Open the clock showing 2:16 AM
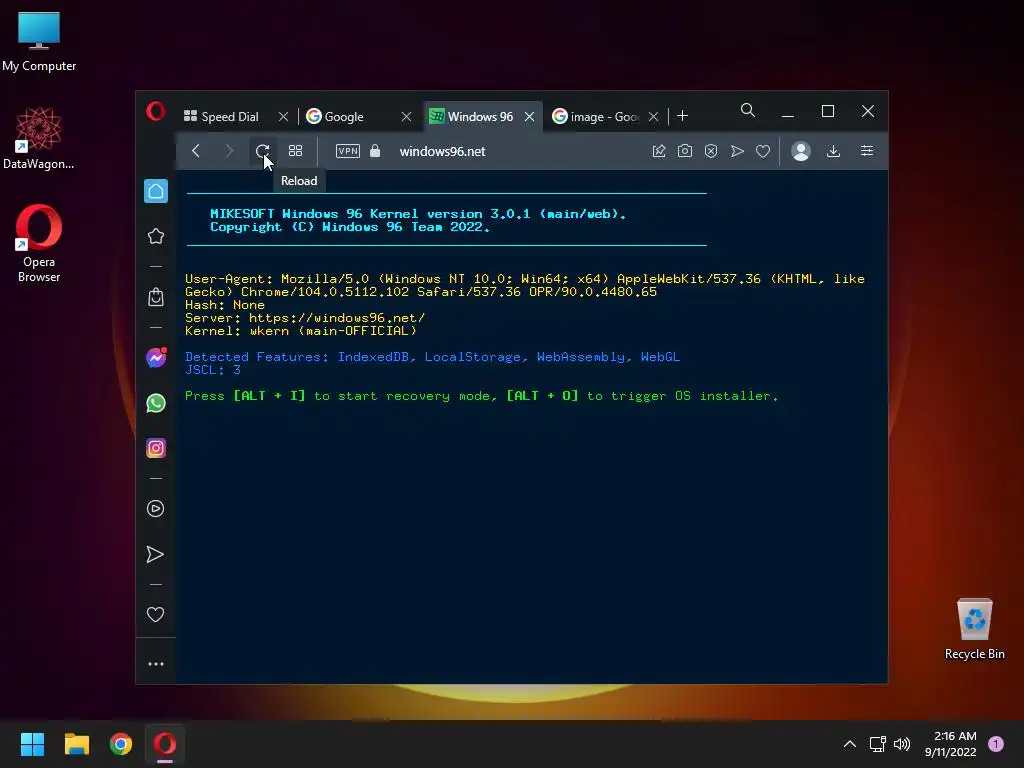The image size is (1024, 768). coord(950,744)
